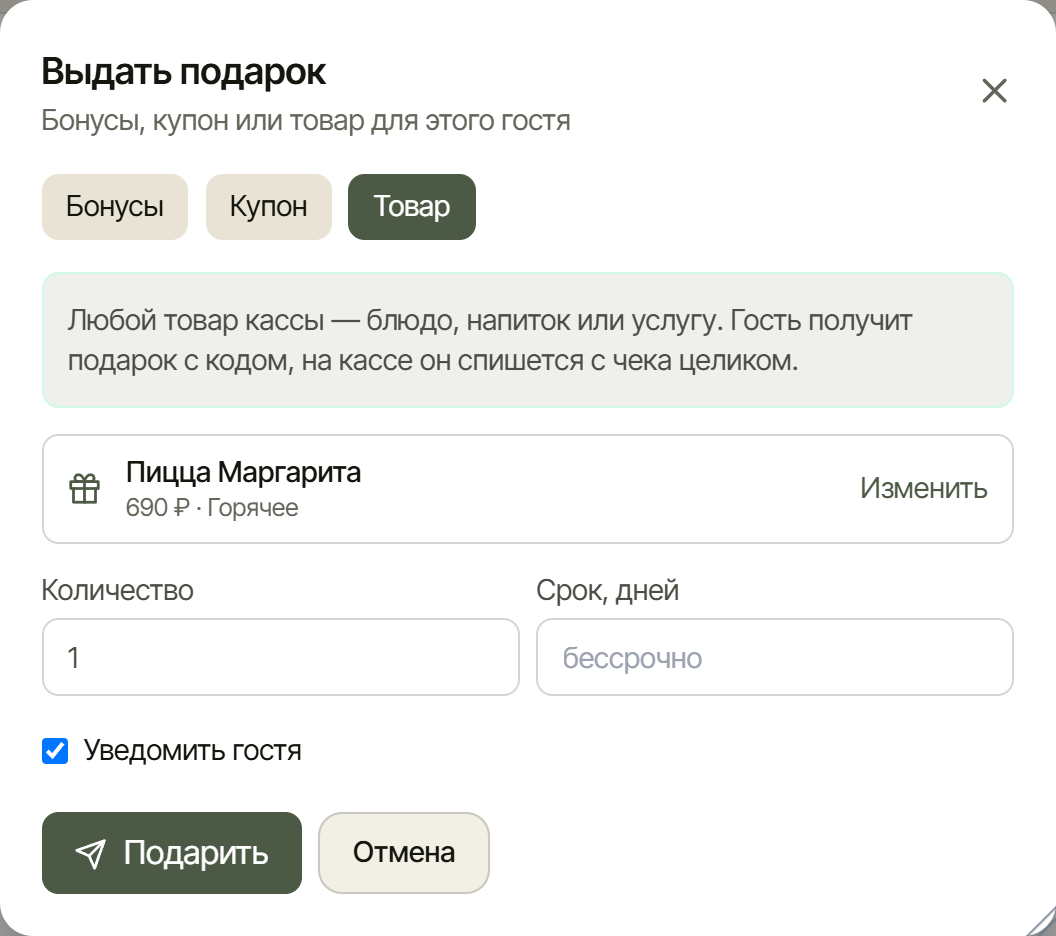Click the Срок, дней field label

[607, 591]
